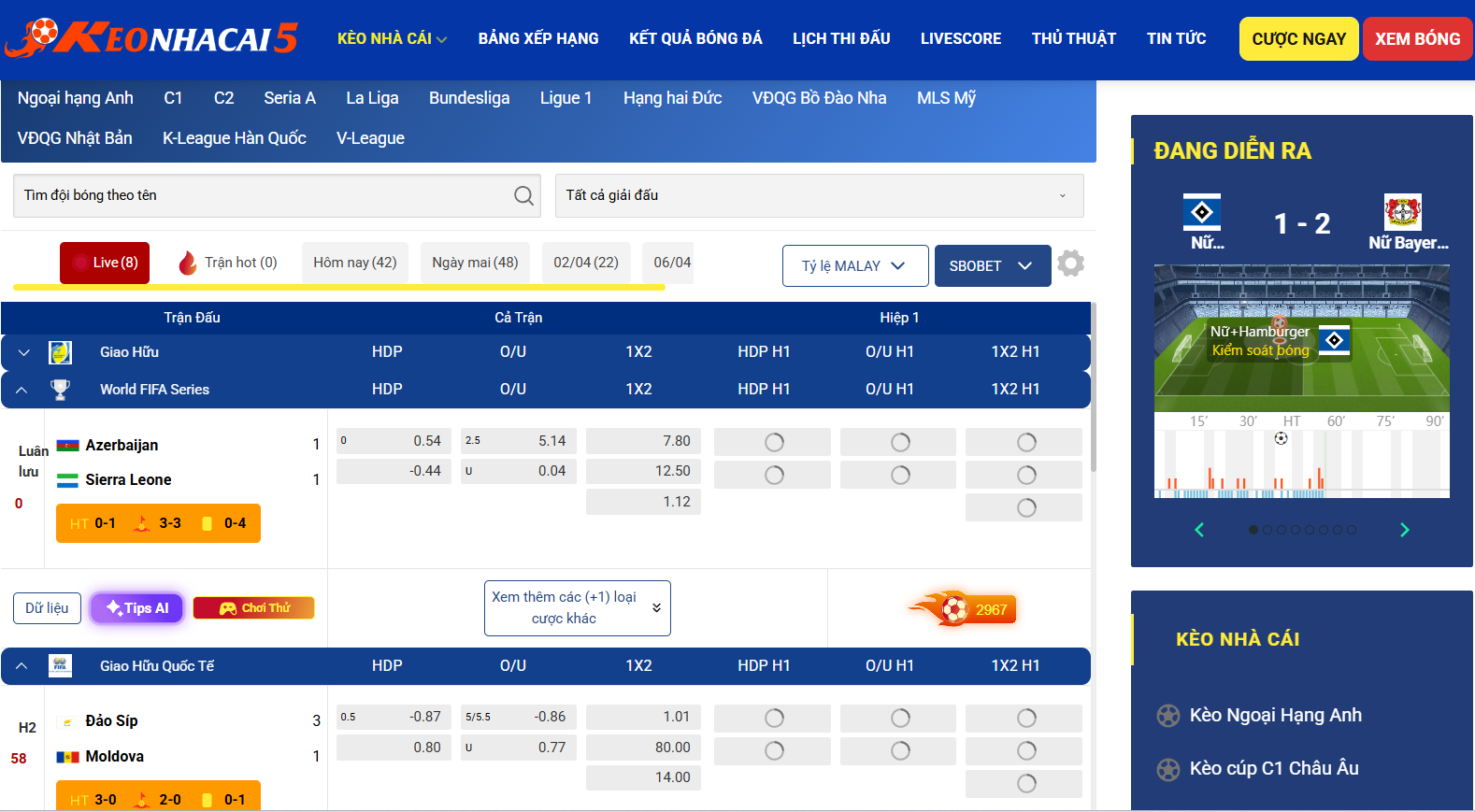Image resolution: width=1475 pixels, height=812 pixels.
Task: Expand the Giao Hữu league row
Action: (24, 352)
